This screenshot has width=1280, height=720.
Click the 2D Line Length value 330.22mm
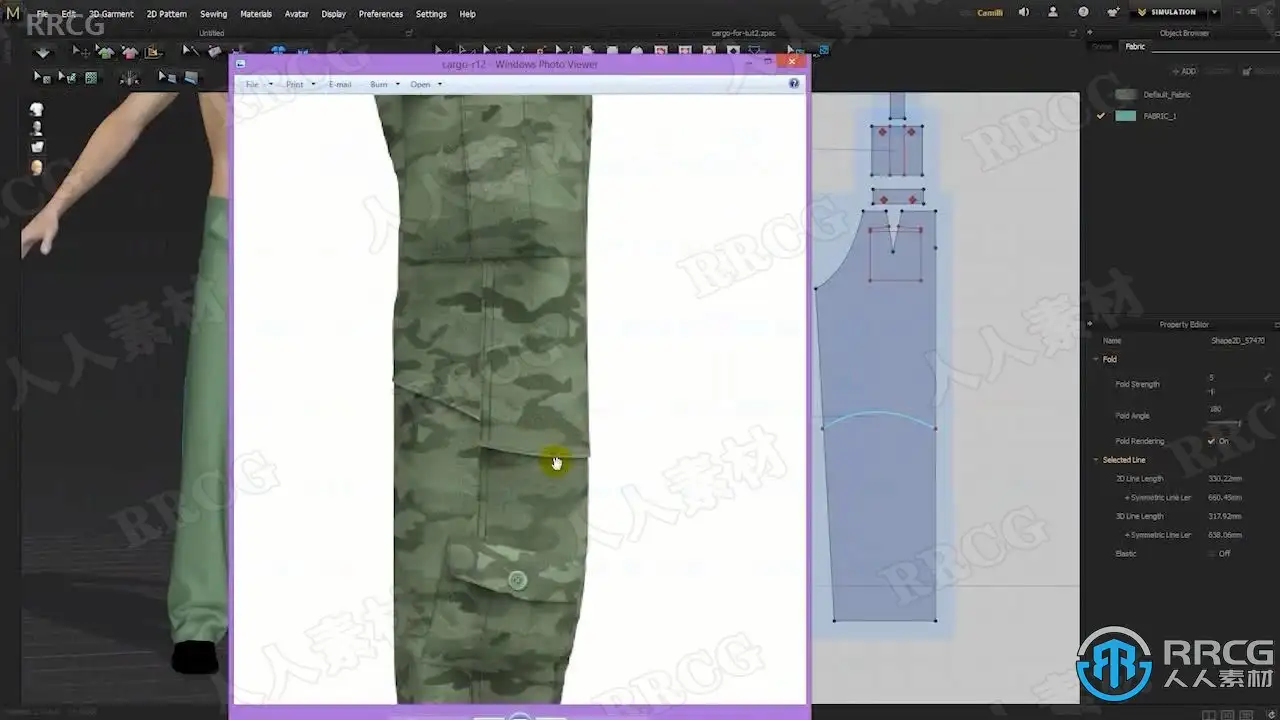(x=1225, y=479)
